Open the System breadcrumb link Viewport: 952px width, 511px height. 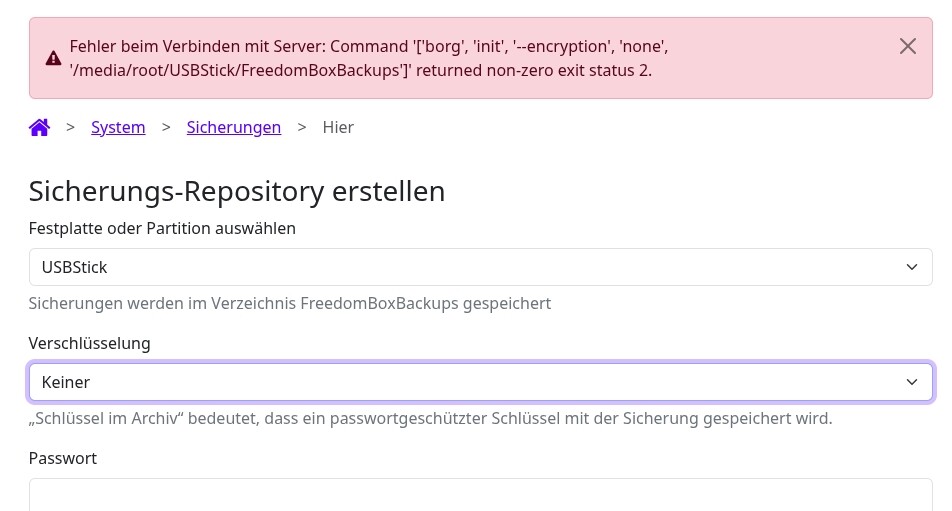coord(118,127)
